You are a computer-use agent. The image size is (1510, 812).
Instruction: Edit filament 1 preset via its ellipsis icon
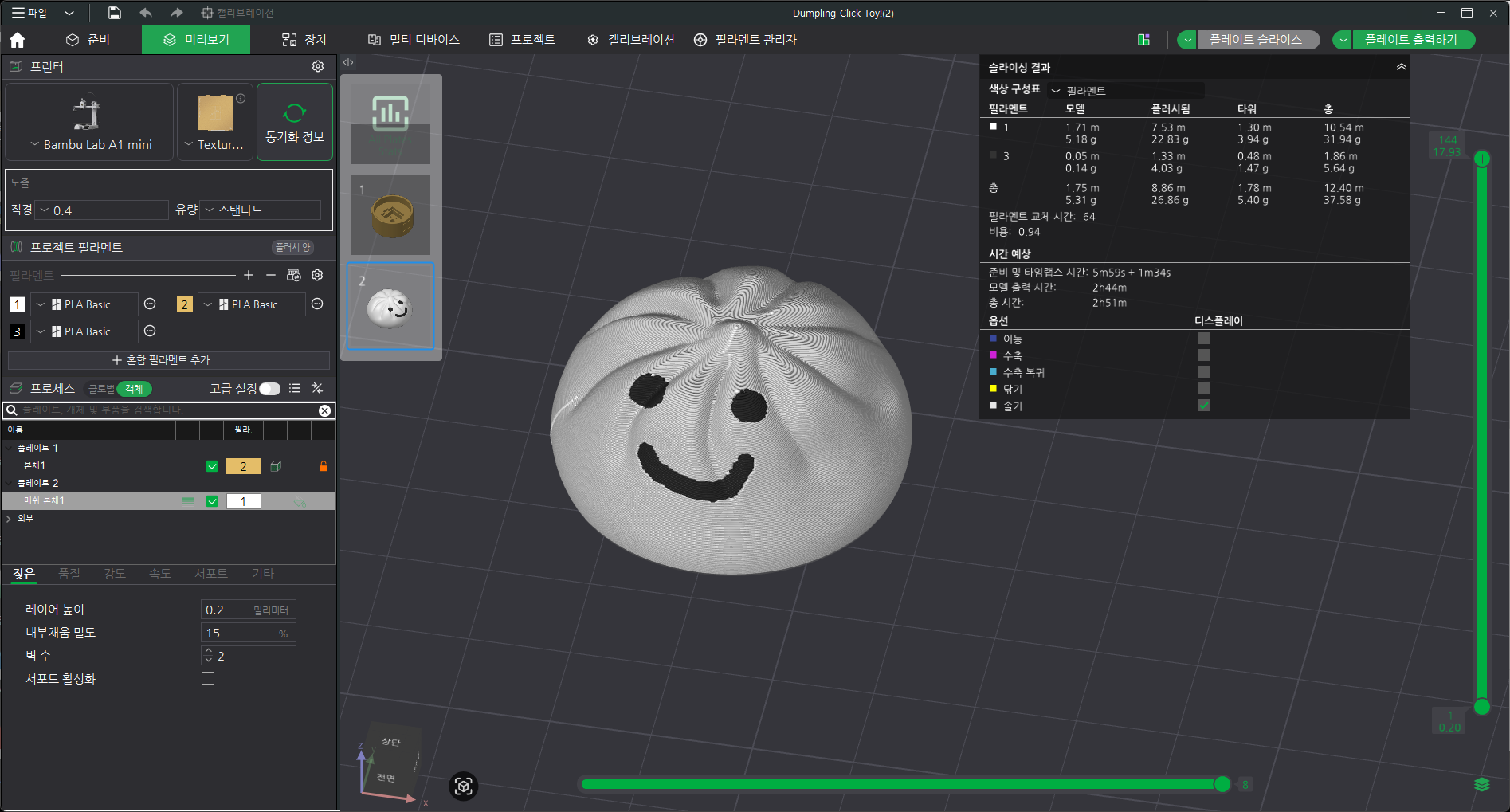tap(150, 304)
